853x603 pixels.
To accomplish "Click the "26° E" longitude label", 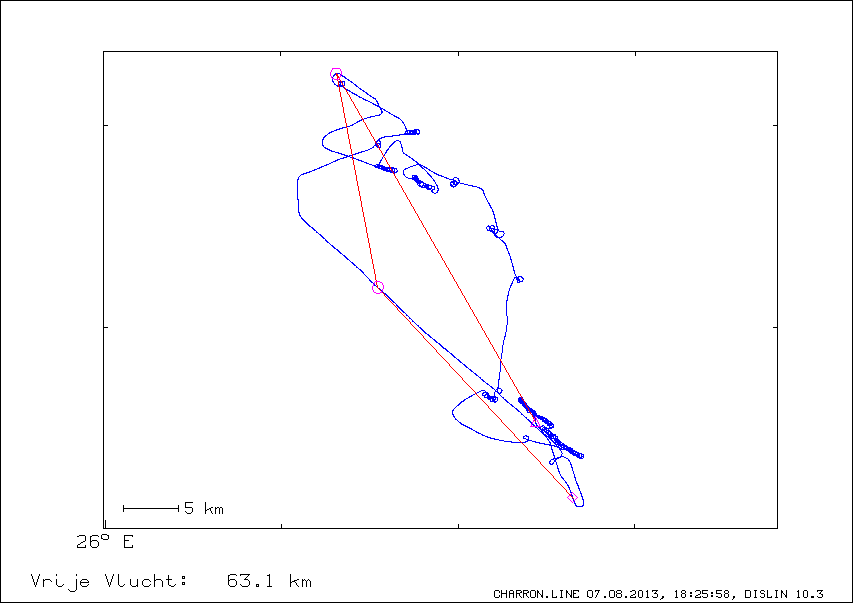I will [x=105, y=542].
